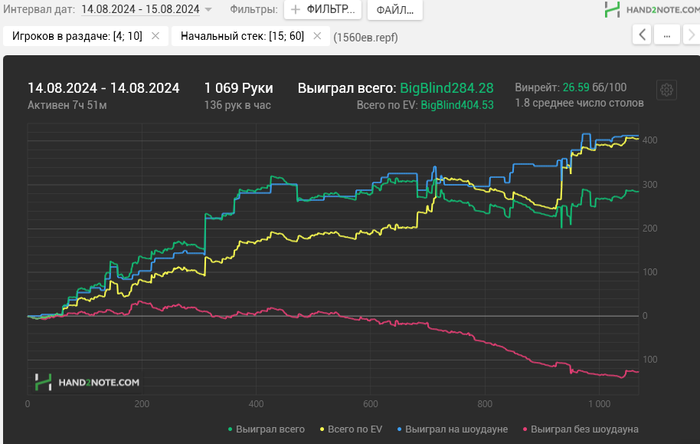The width and height of the screenshot is (700, 444).
Task: Open the date range dropdown arrow
Action: (208, 9)
